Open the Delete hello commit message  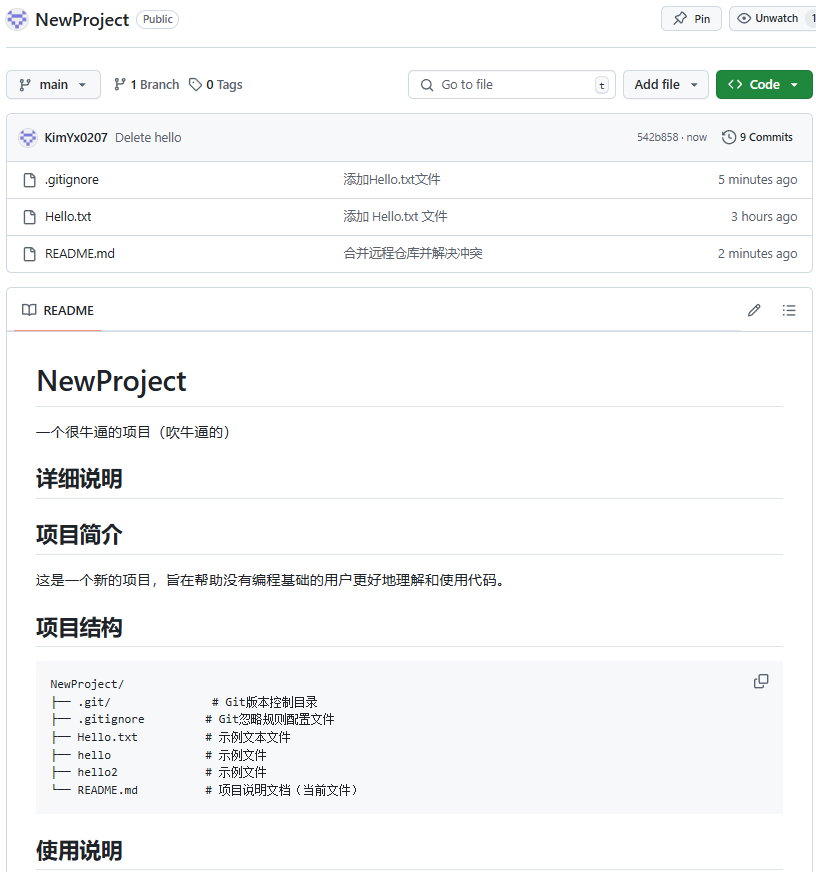point(148,137)
